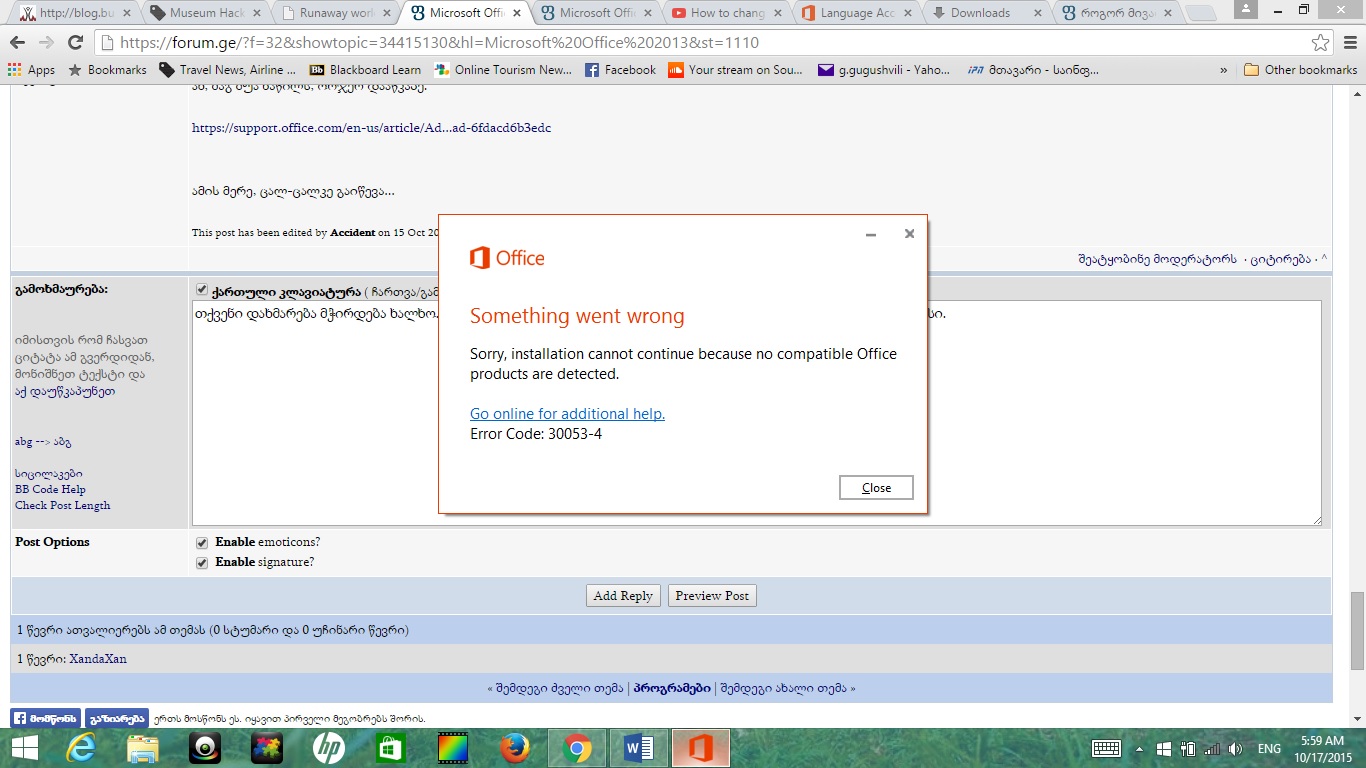Viewport: 1366px width, 768px height.
Task: Open the Bookmarks star folder
Action: click(107, 70)
